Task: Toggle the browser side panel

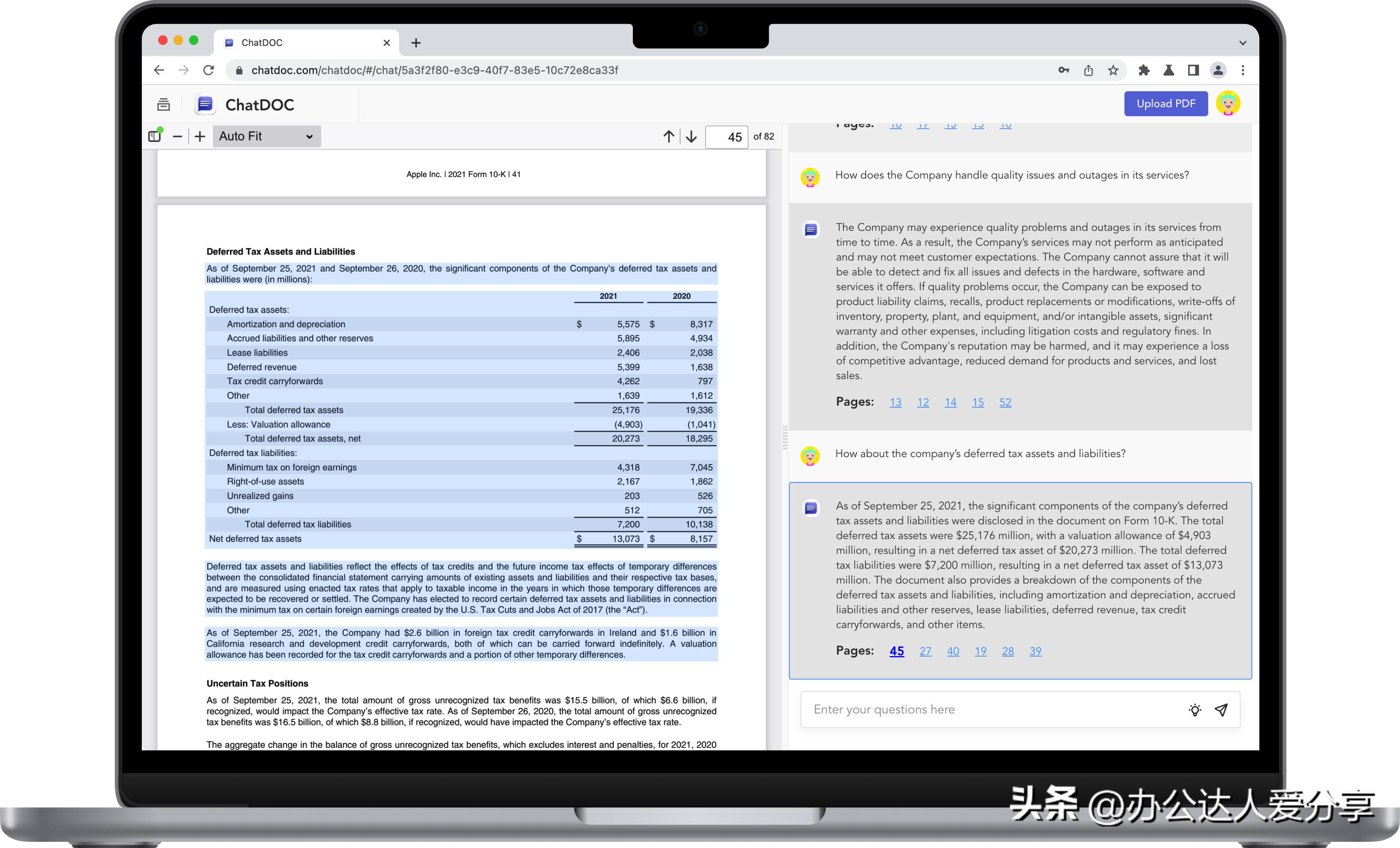Action: tap(1193, 70)
